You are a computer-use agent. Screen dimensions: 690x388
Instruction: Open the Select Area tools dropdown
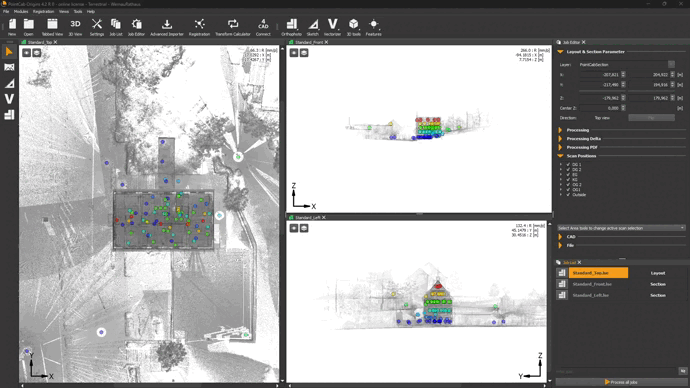coord(621,228)
